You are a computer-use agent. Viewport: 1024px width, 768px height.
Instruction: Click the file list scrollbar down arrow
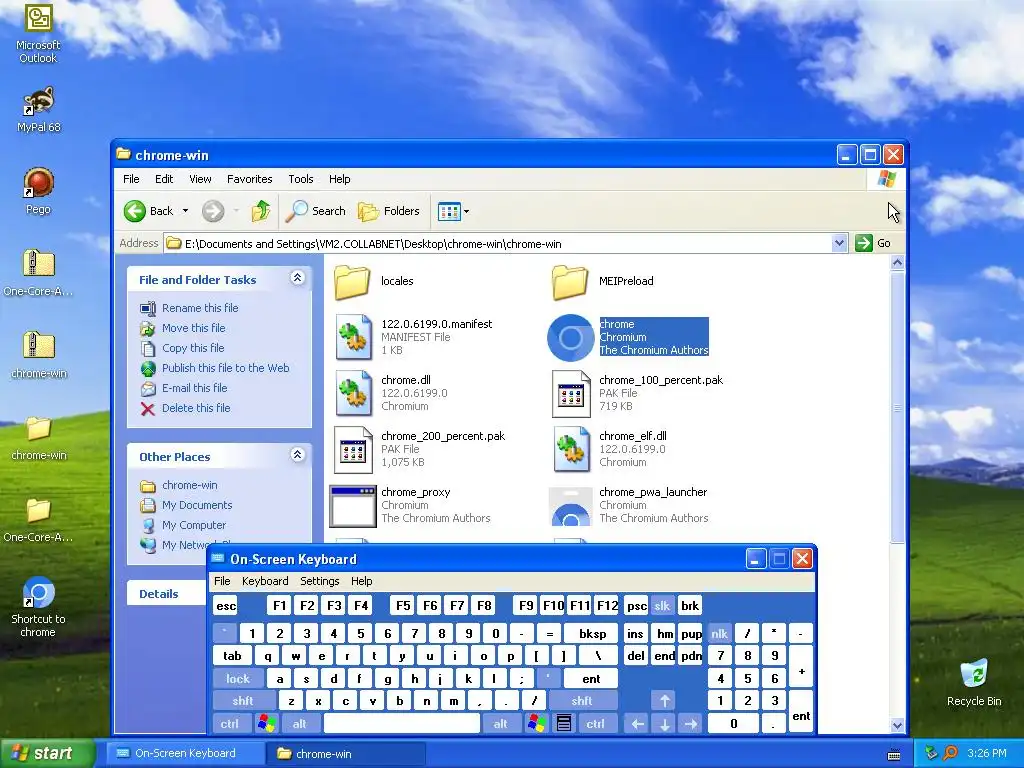[x=897, y=725]
